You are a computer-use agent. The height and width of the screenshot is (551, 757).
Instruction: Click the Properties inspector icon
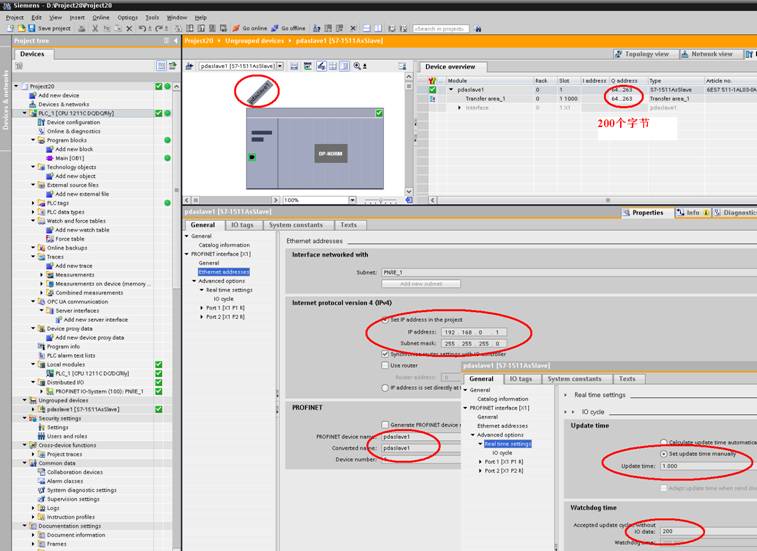point(627,212)
